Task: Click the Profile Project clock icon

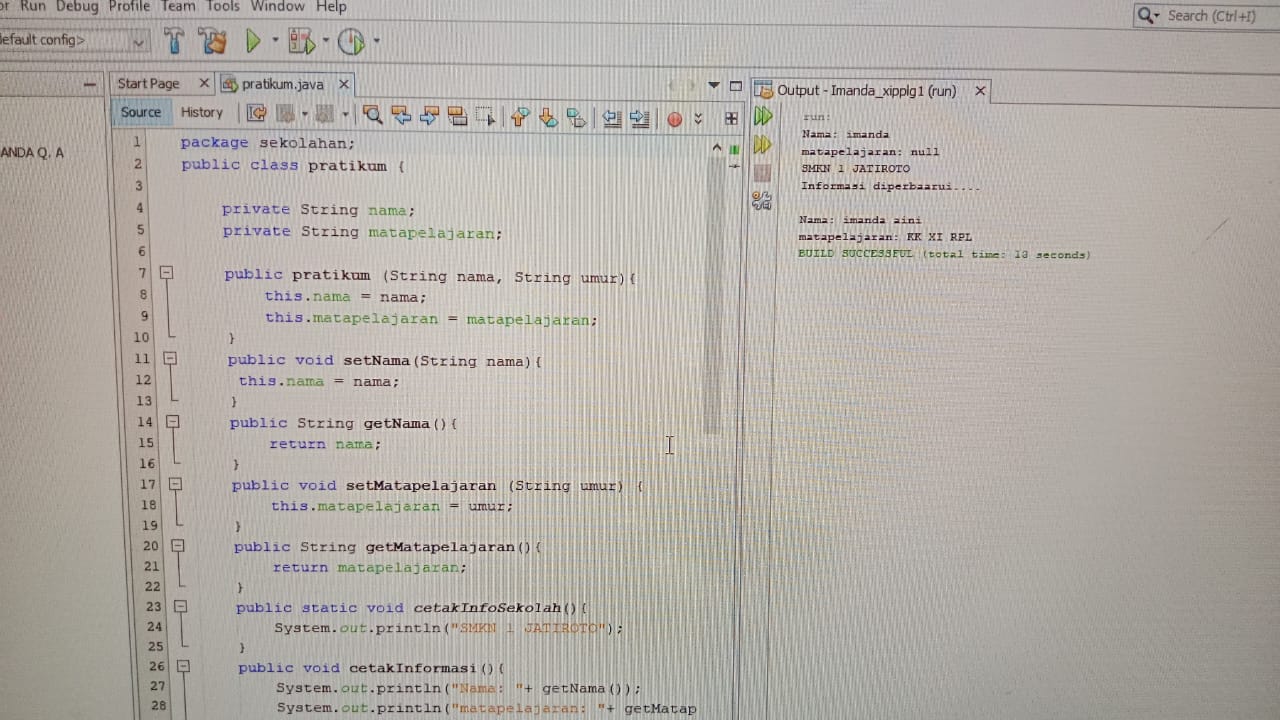Action: click(350, 42)
